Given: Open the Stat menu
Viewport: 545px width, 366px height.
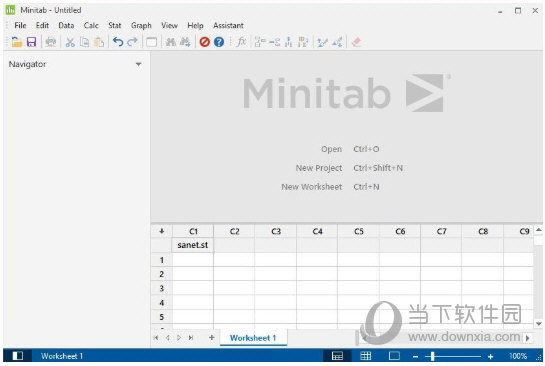Looking at the screenshot, I should 115,25.
